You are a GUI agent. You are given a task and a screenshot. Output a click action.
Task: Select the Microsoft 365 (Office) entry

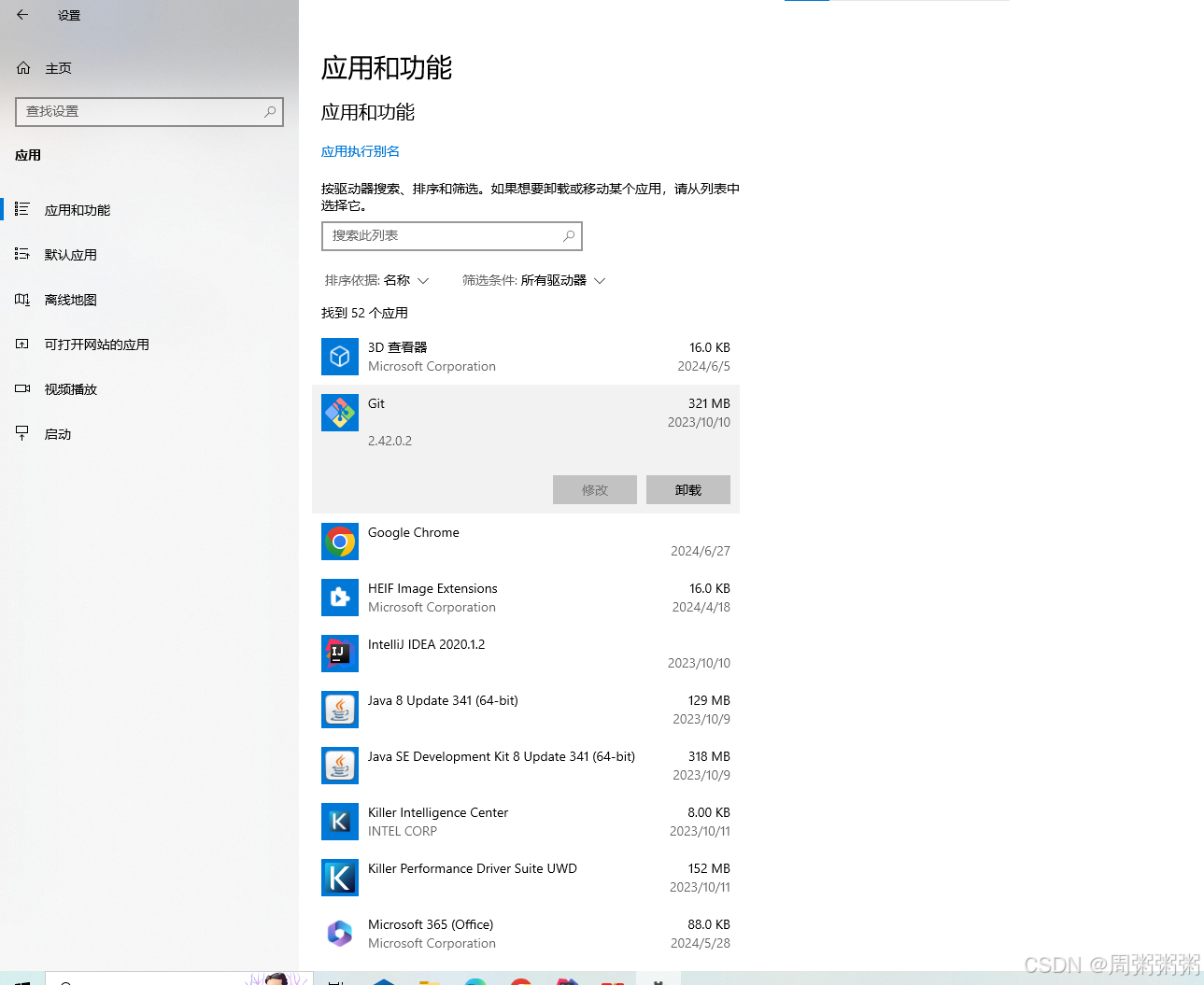(x=526, y=934)
